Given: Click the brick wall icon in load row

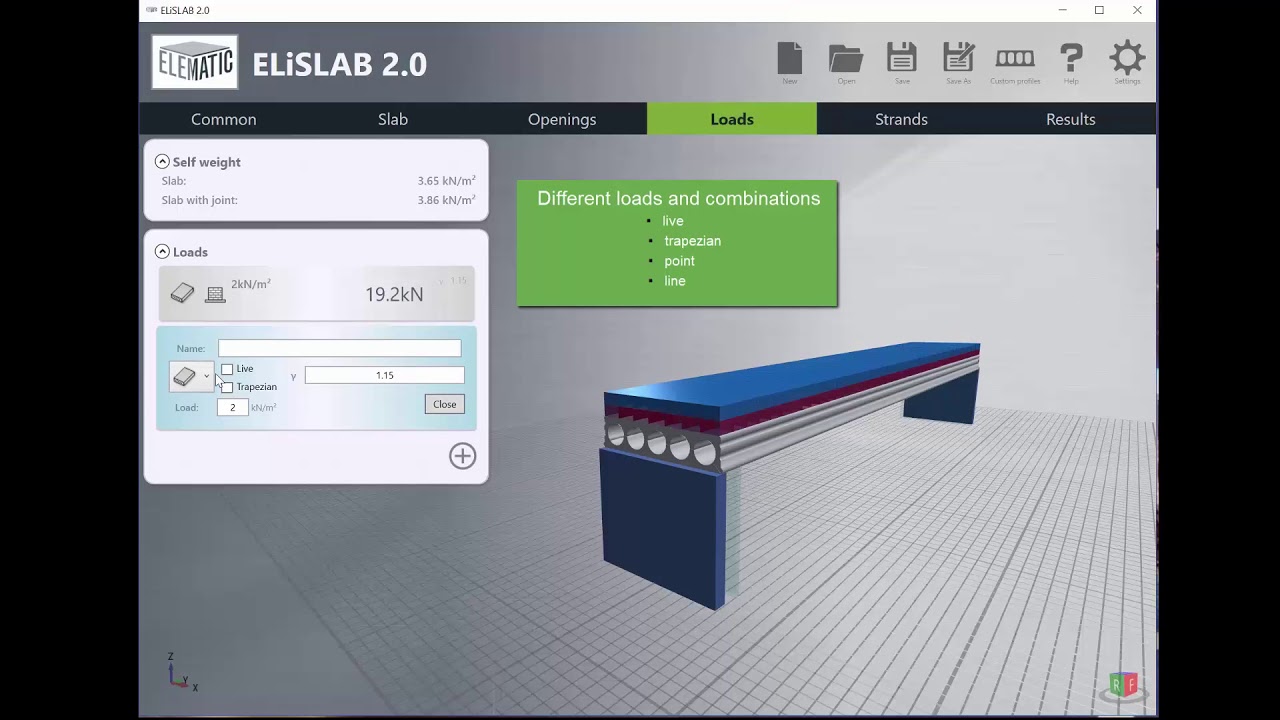Looking at the screenshot, I should (x=215, y=294).
